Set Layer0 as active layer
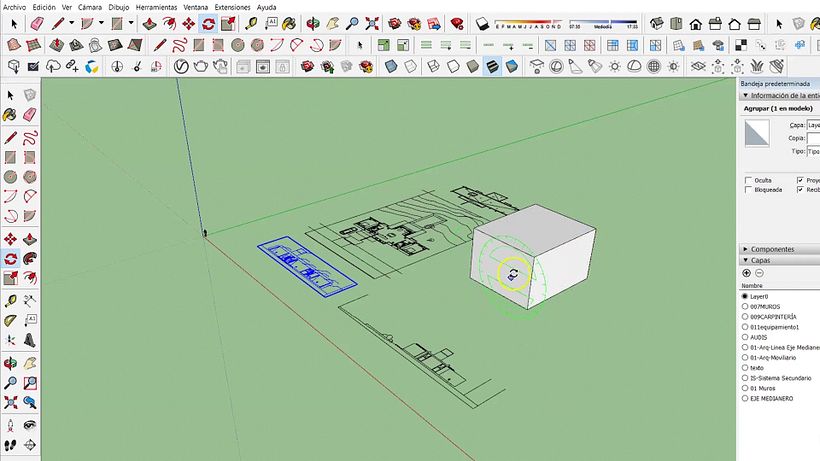Image resolution: width=820 pixels, height=461 pixels. 745,296
